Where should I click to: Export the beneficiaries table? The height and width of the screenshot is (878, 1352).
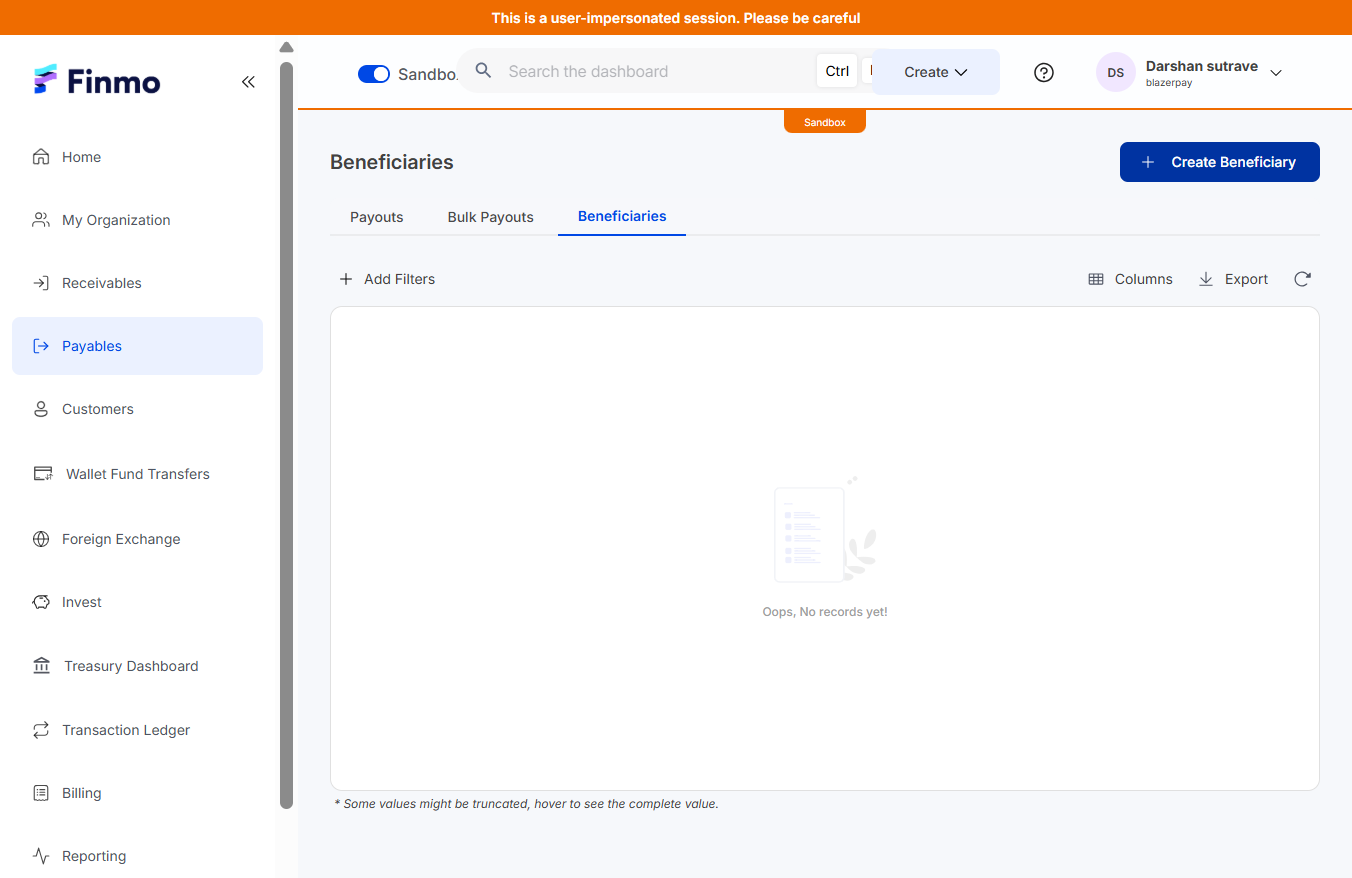click(x=1233, y=279)
